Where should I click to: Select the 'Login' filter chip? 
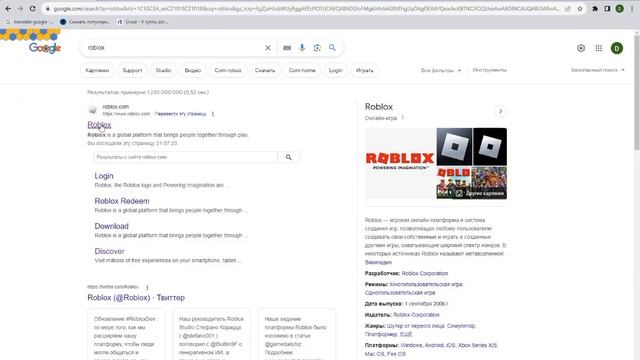(336, 70)
